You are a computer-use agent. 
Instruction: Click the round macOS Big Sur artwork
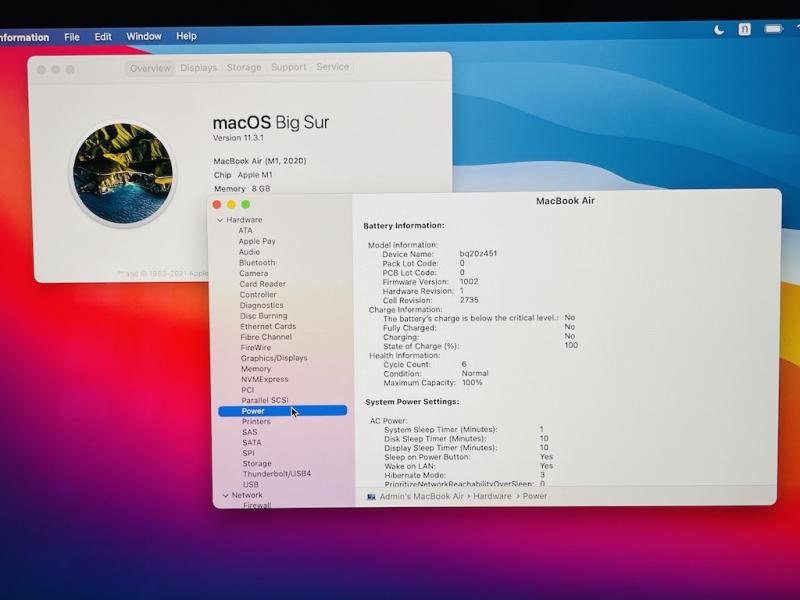coord(122,173)
